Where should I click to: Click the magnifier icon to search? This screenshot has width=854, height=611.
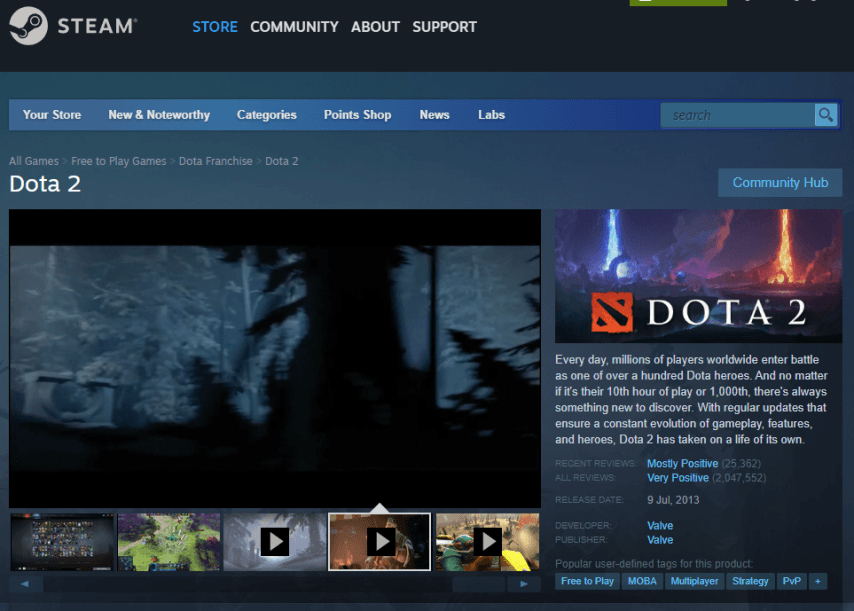pyautogui.click(x=826, y=114)
